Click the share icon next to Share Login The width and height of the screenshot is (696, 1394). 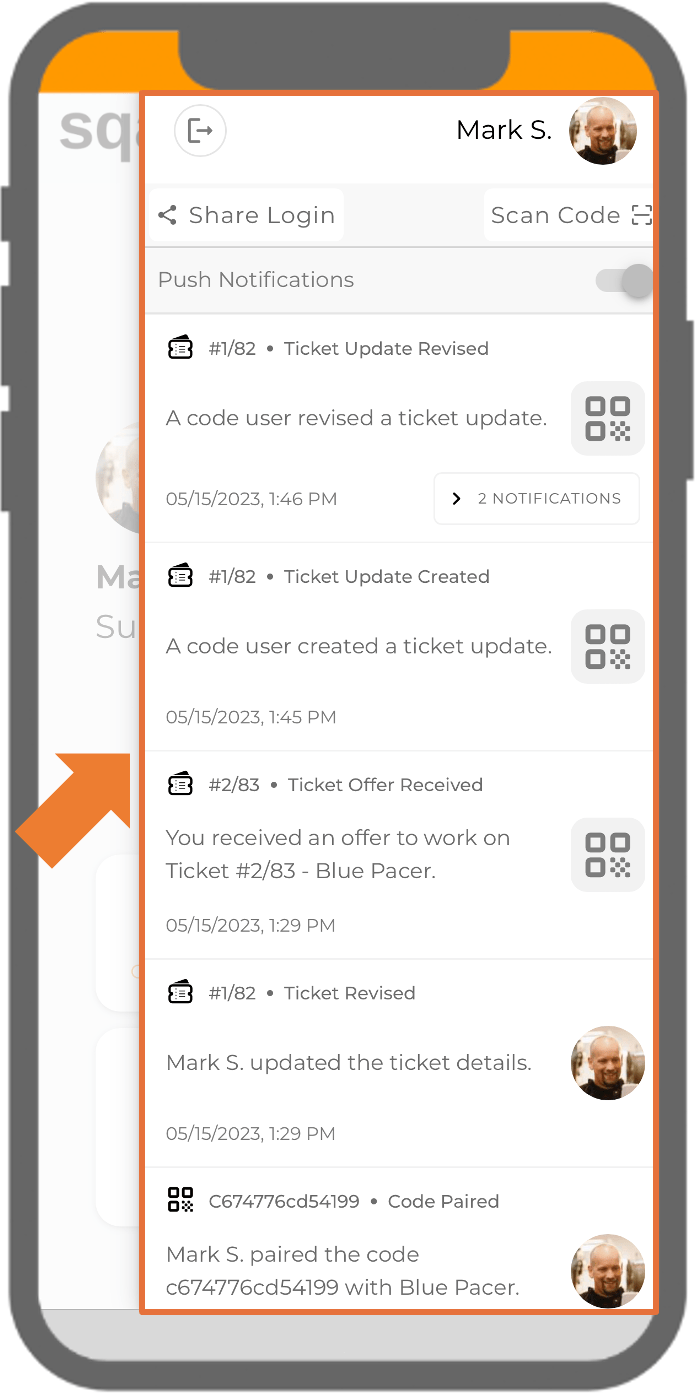(167, 214)
